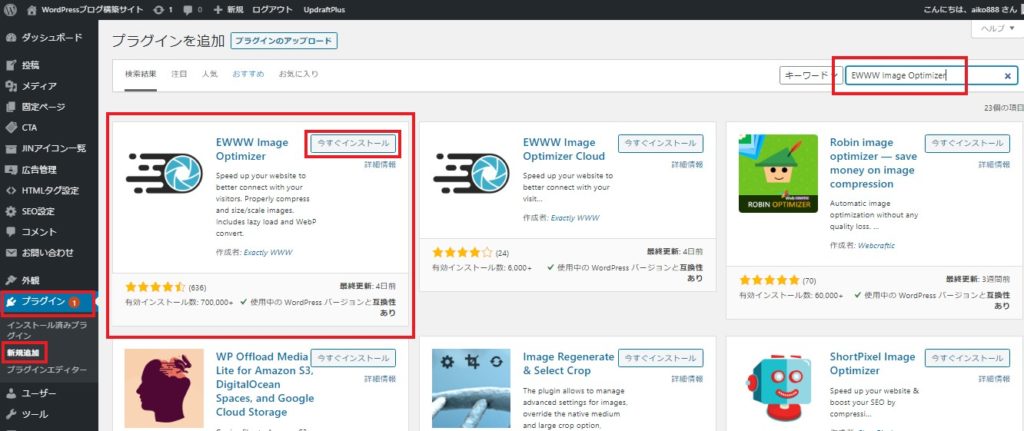The image size is (1024, 431).
Task: Open WP Offload Media Lite title link
Action: click(264, 385)
